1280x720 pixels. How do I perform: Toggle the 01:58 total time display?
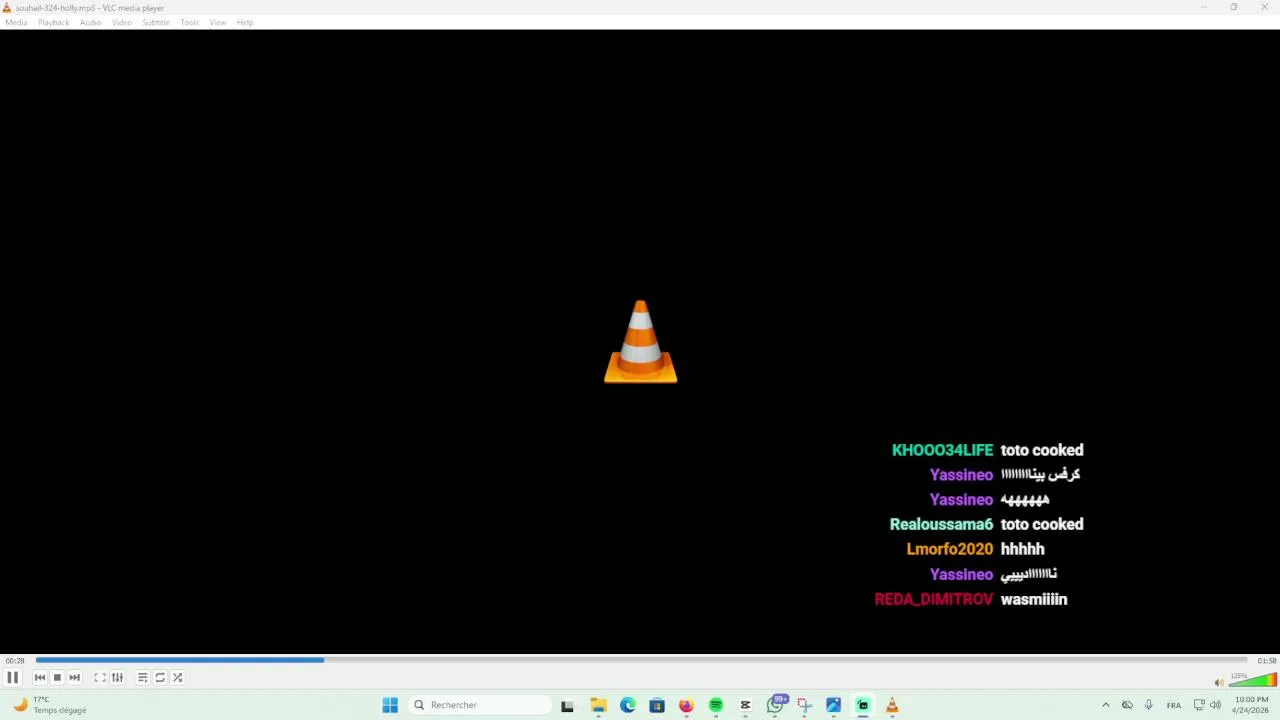[1266, 660]
